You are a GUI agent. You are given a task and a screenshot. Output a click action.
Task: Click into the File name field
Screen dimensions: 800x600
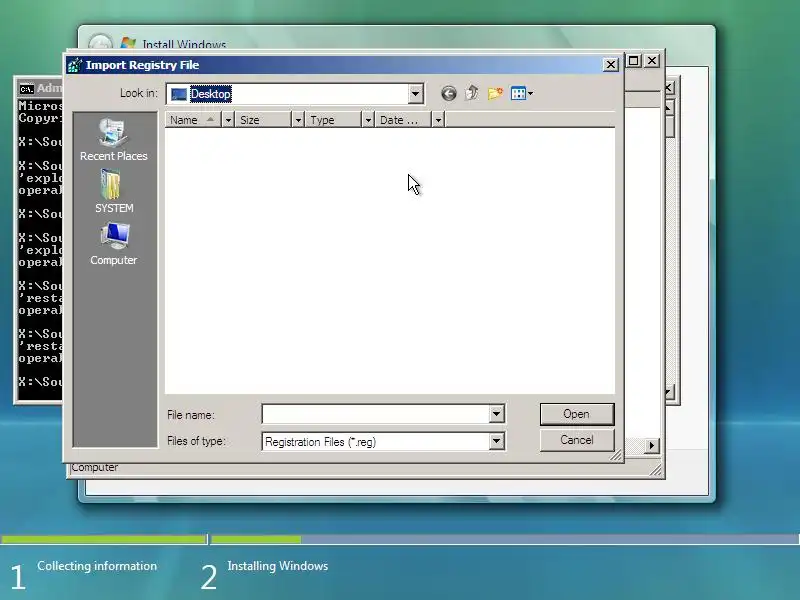[x=376, y=414]
